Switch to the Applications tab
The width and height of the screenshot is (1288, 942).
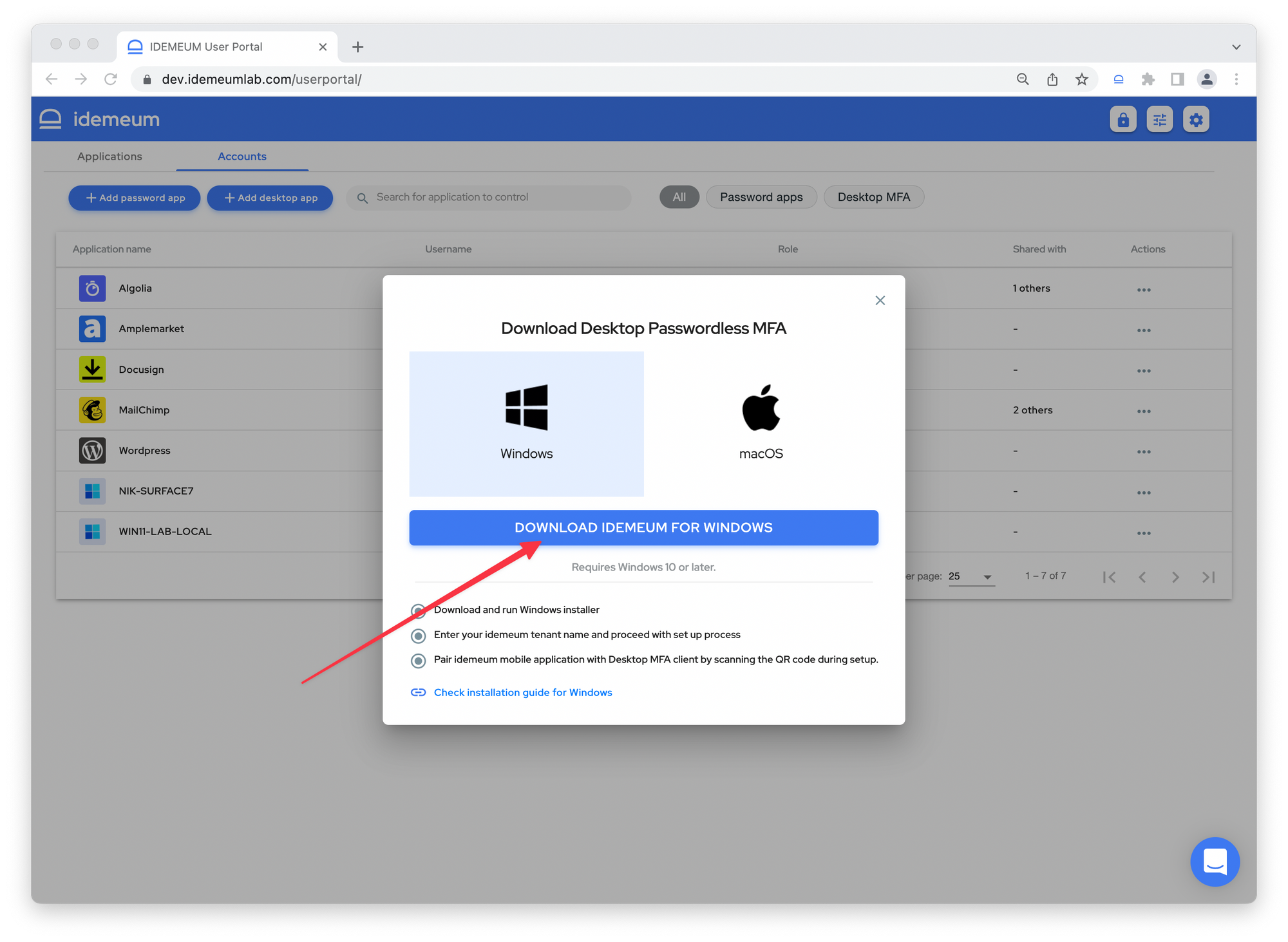click(109, 156)
